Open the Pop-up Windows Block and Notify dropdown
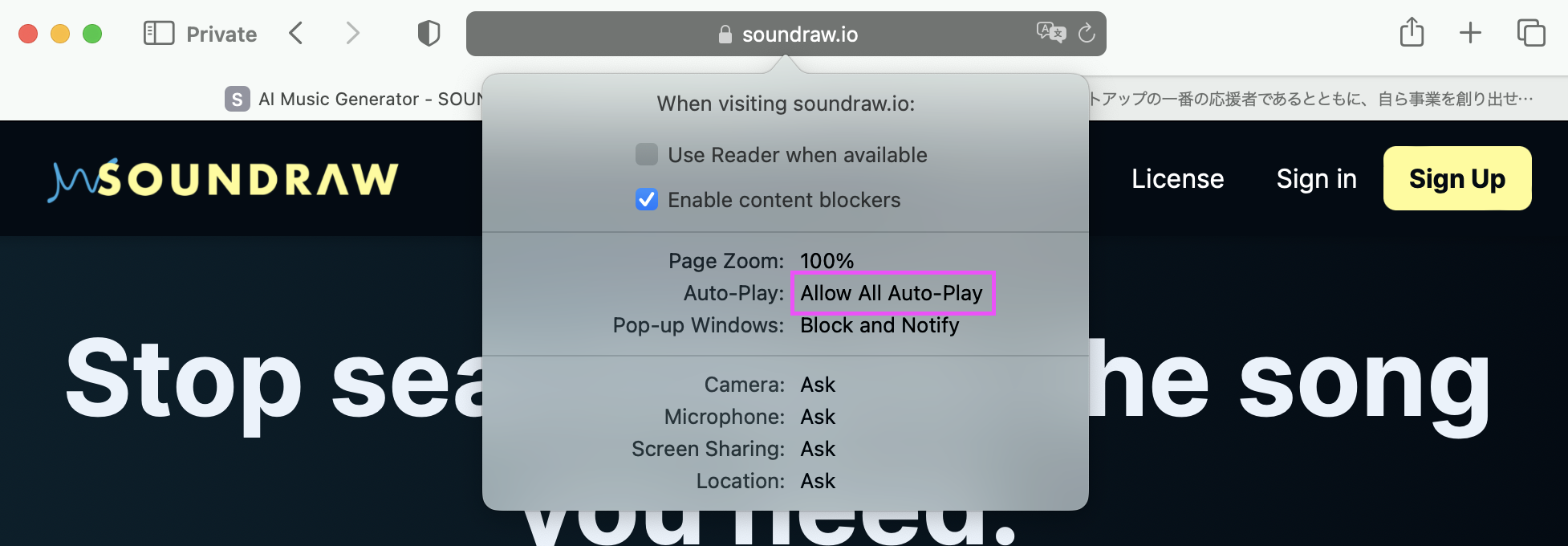Viewport: 1568px width, 546px height. [879, 325]
